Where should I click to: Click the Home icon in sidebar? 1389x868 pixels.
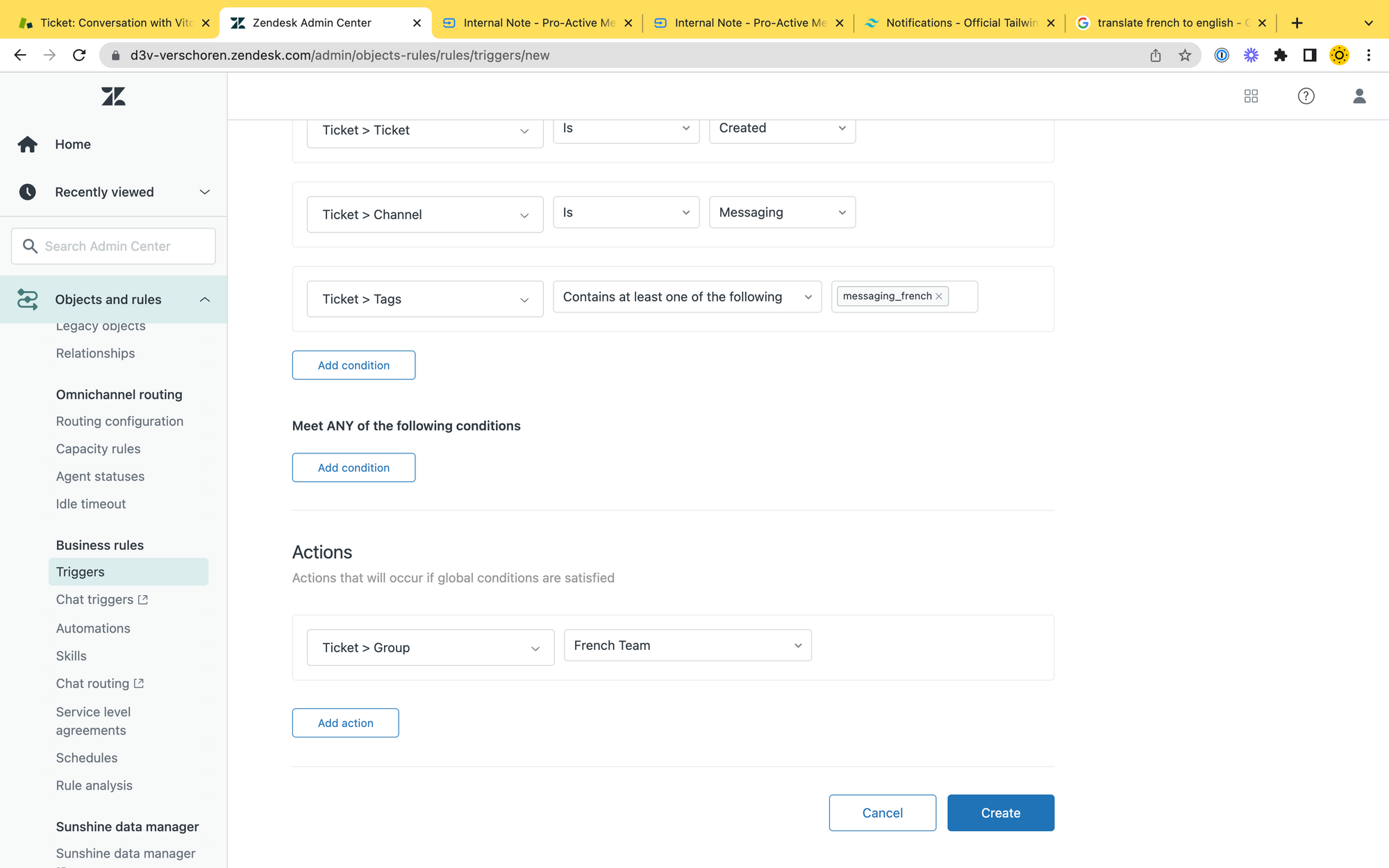point(28,144)
